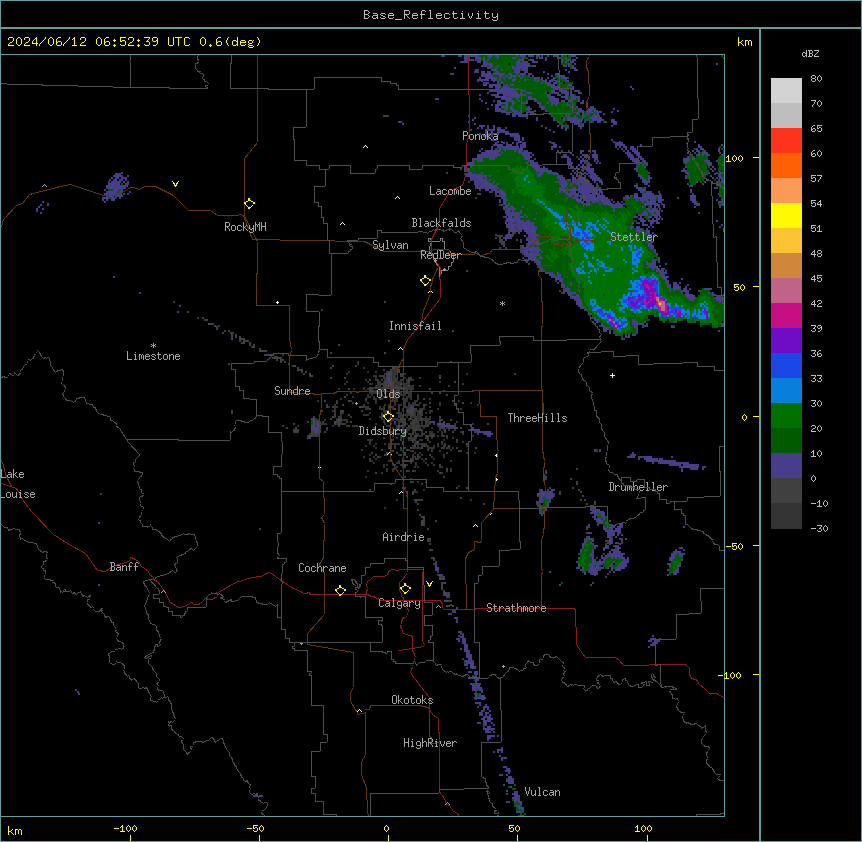Click the yellow diamond marker above Calgary

405,589
